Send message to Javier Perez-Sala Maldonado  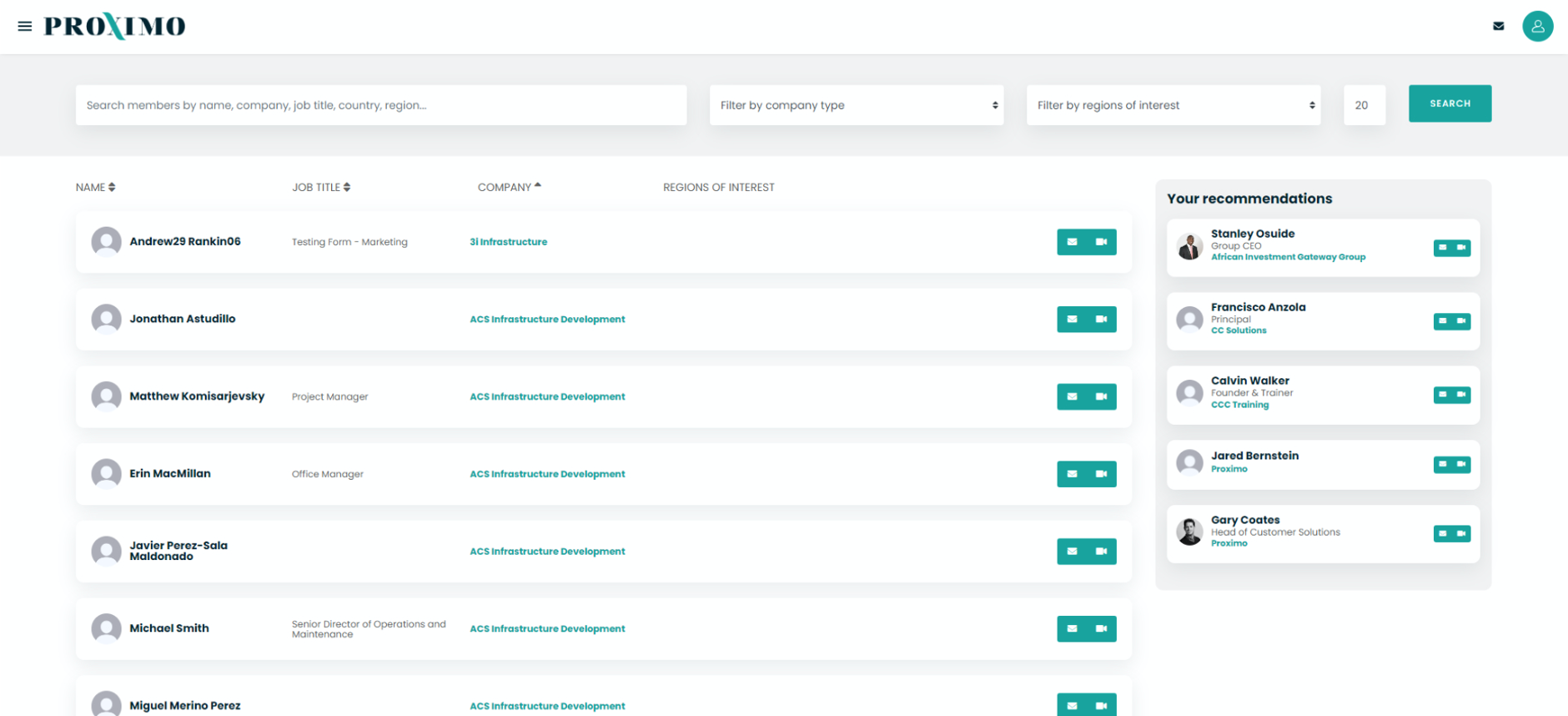[x=1072, y=551]
